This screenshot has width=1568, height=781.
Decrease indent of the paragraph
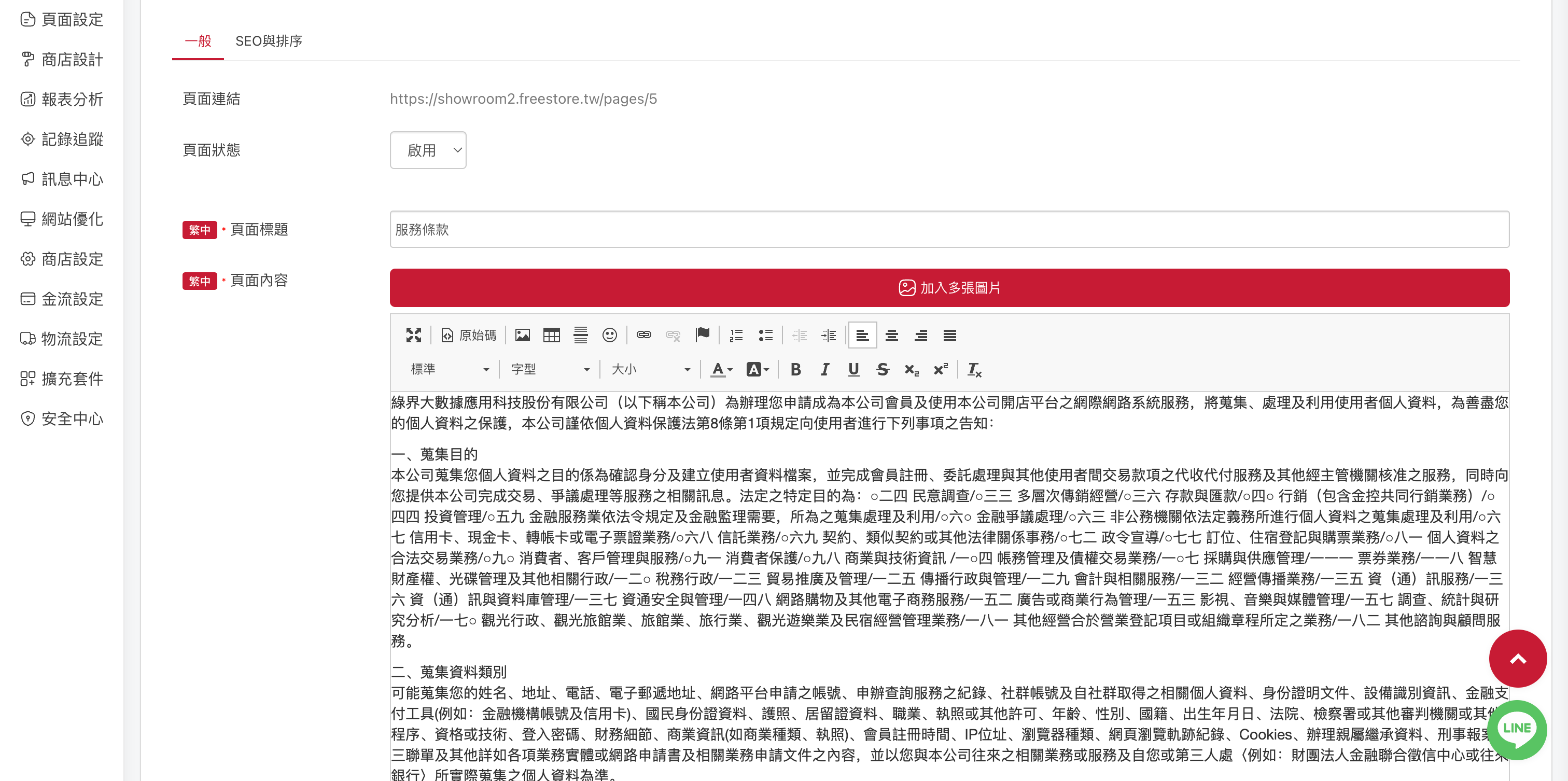coord(799,335)
